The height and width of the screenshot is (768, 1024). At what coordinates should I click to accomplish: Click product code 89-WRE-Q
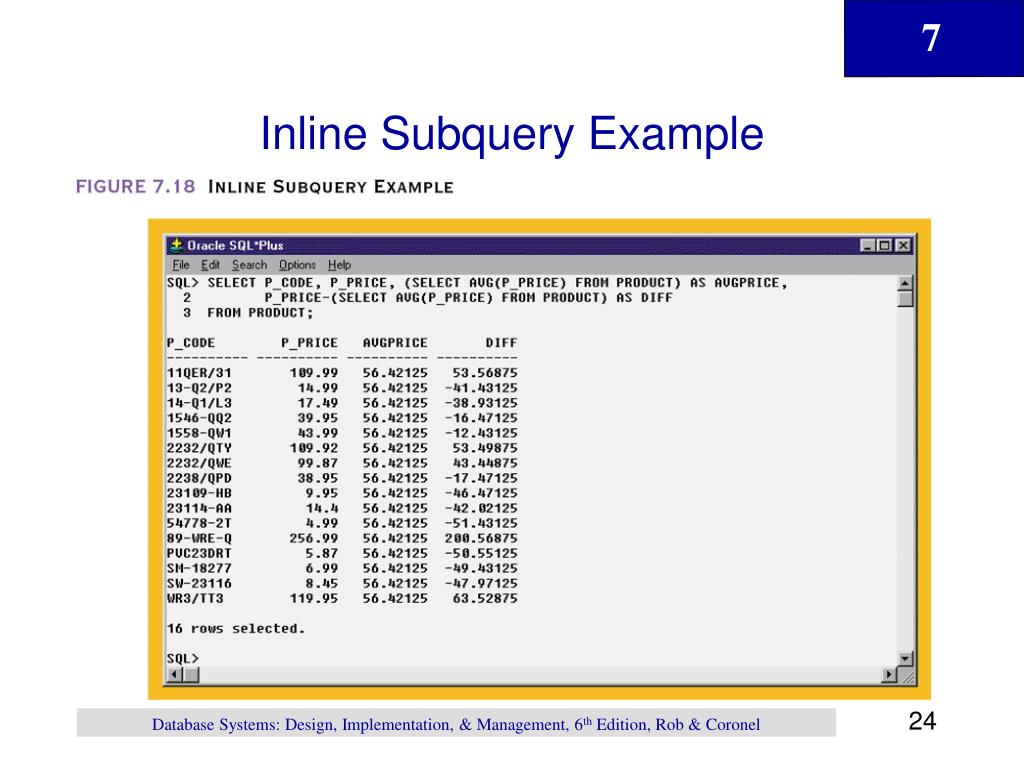point(199,538)
